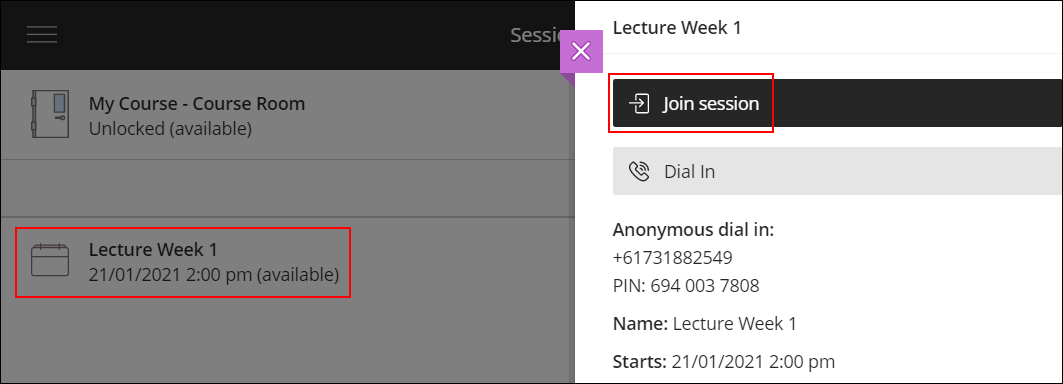Click the dial-in number +61731882549
The width and height of the screenshot is (1063, 384).
[x=673, y=258]
